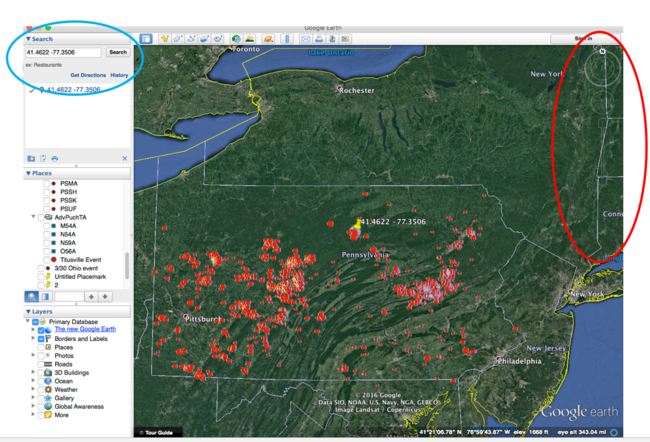Open the Get Directions link
Image resolution: width=650 pixels, height=442 pixels.
[x=87, y=75]
